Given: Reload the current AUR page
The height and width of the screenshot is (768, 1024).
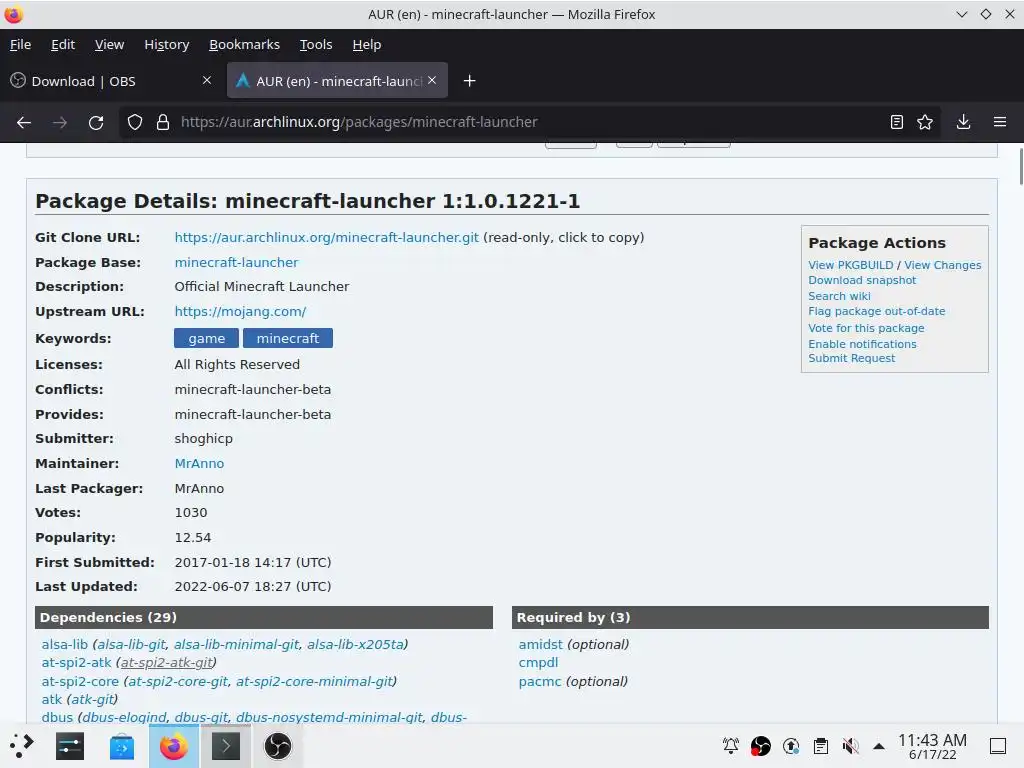Looking at the screenshot, I should [x=96, y=122].
